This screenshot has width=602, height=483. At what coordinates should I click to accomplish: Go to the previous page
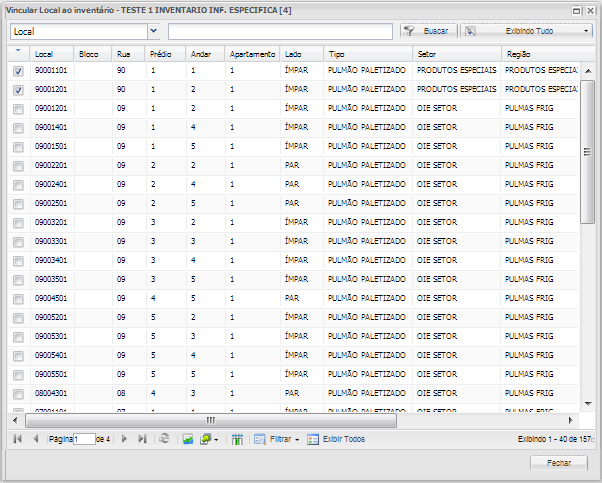click(x=36, y=439)
